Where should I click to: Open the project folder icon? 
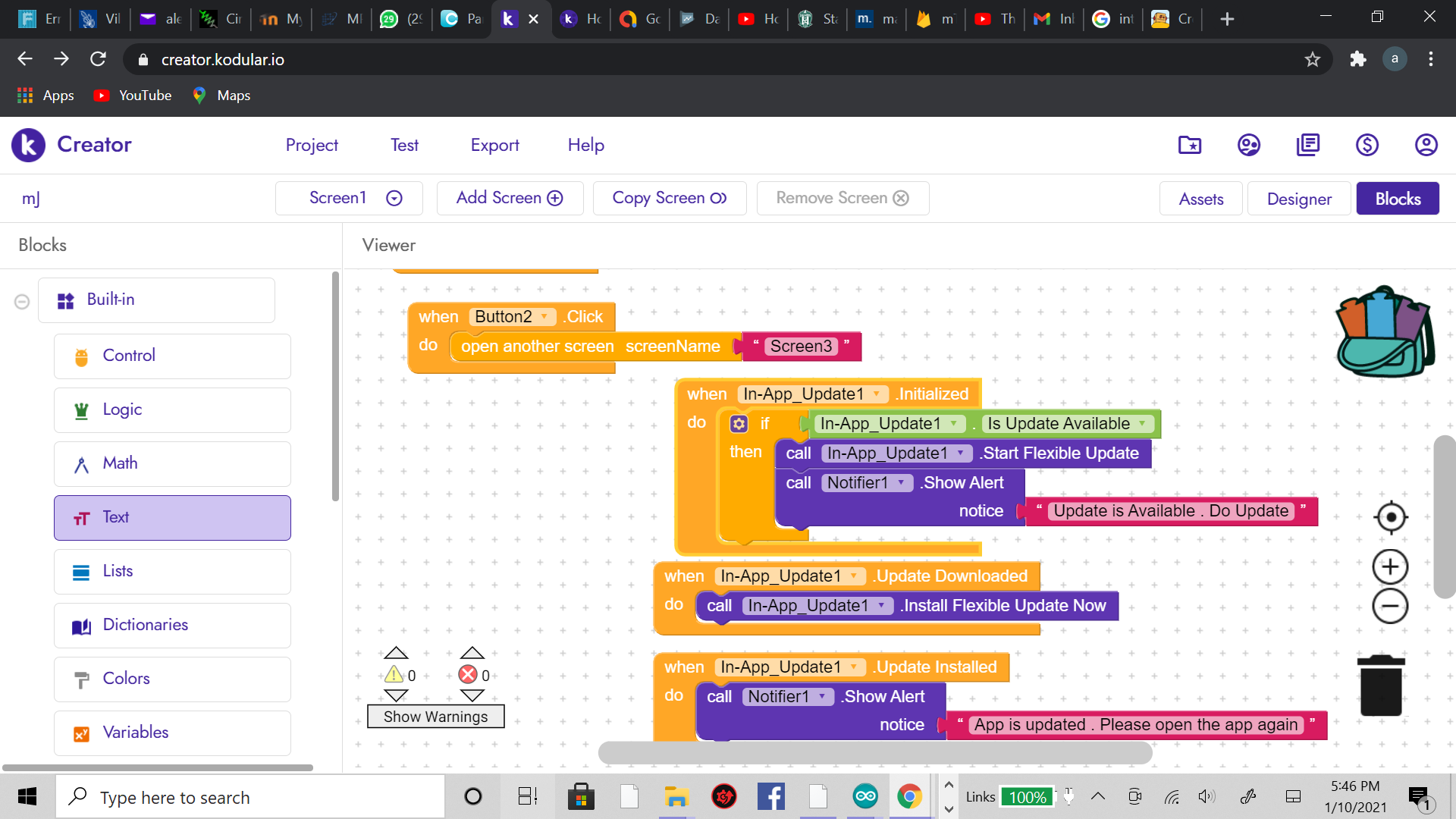[1189, 145]
